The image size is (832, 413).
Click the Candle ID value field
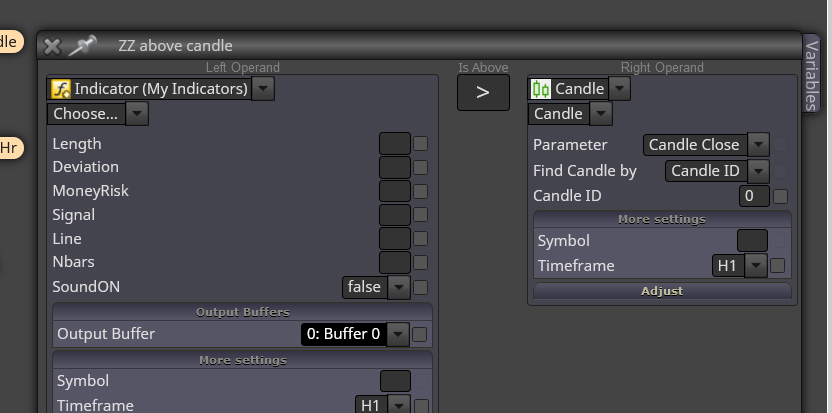(x=754, y=196)
